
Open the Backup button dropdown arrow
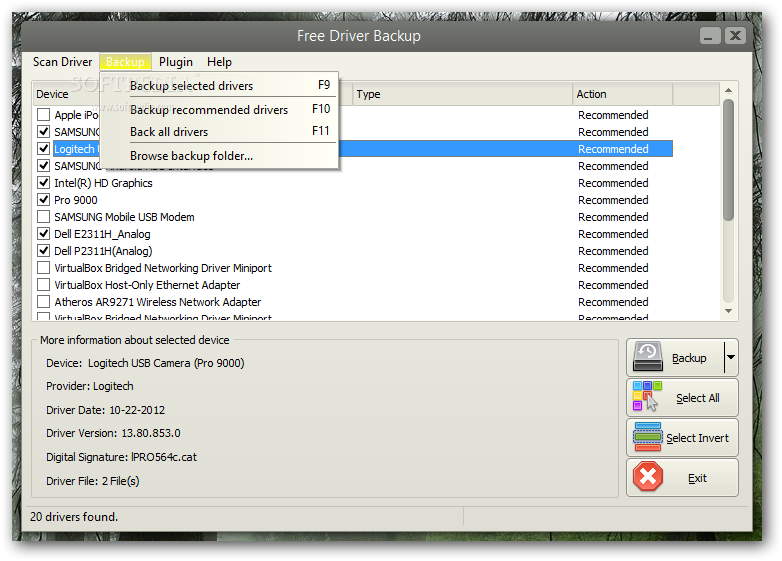tap(731, 357)
